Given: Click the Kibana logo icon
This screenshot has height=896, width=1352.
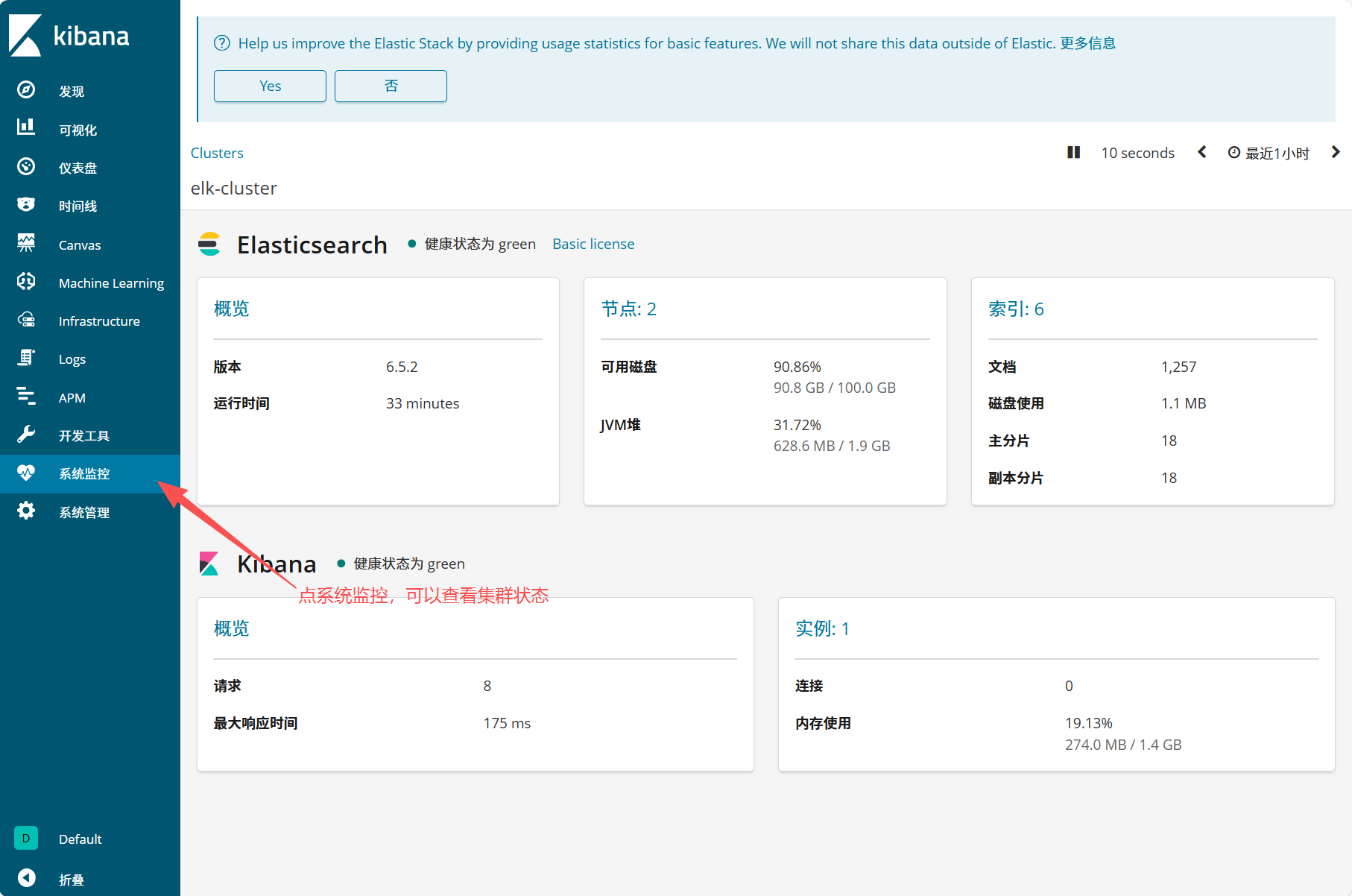Looking at the screenshot, I should coord(25,35).
